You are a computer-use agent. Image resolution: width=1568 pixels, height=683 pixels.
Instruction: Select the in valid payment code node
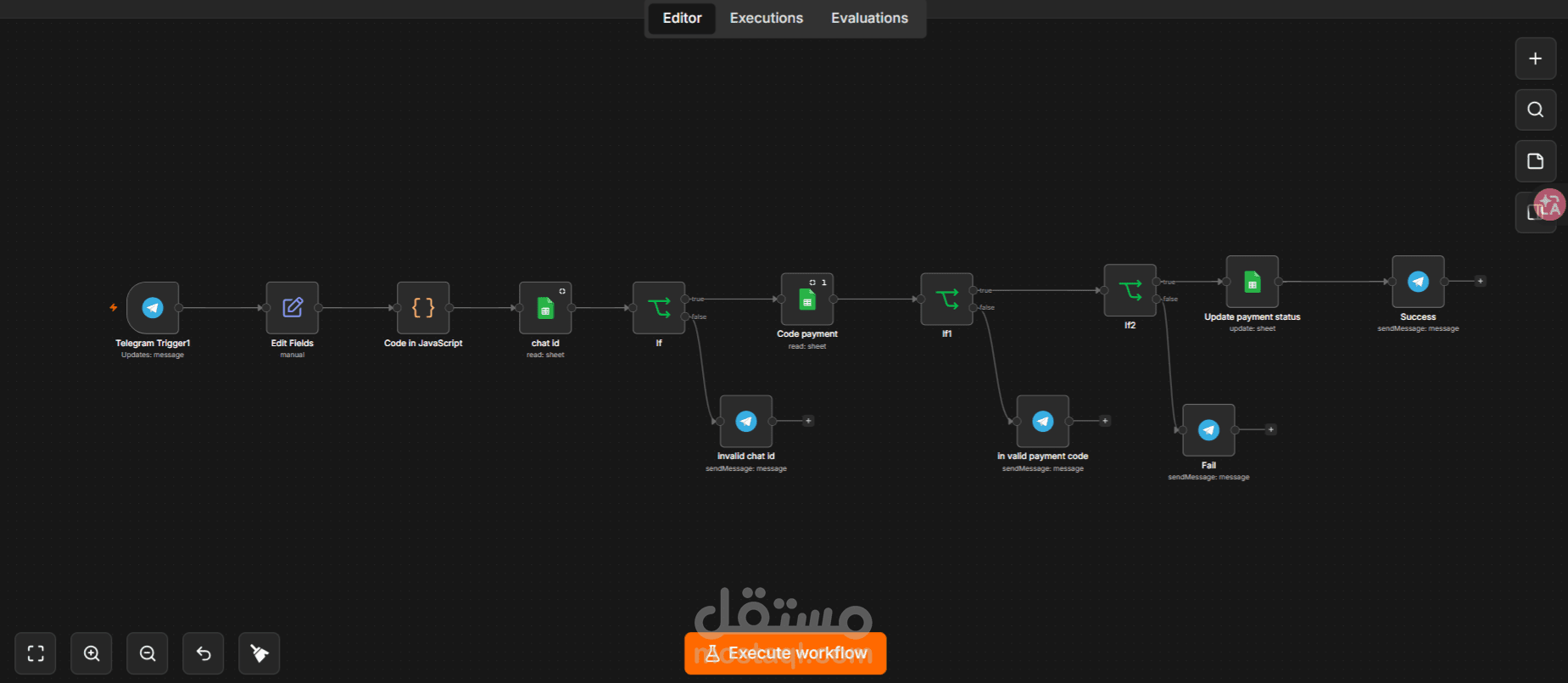click(x=1043, y=421)
